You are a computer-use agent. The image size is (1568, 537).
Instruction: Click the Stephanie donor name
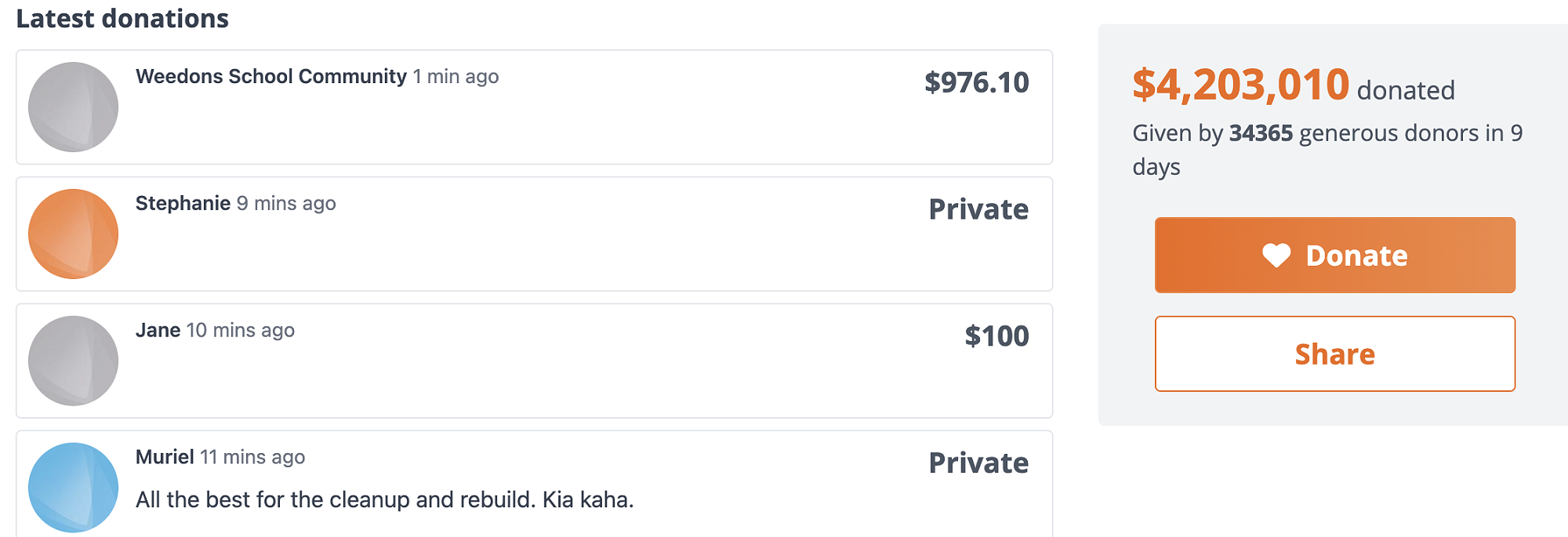[183, 204]
